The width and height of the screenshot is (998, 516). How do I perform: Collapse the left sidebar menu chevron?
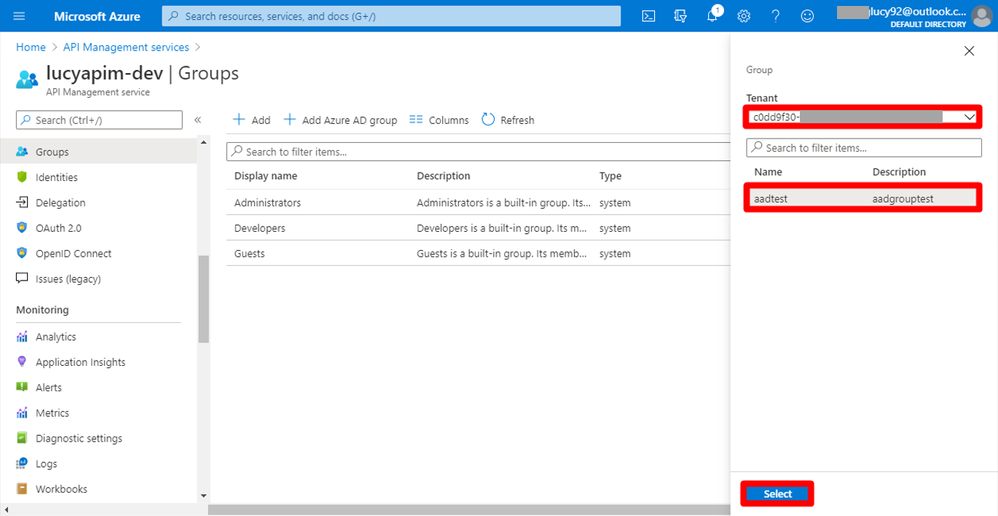(198, 120)
